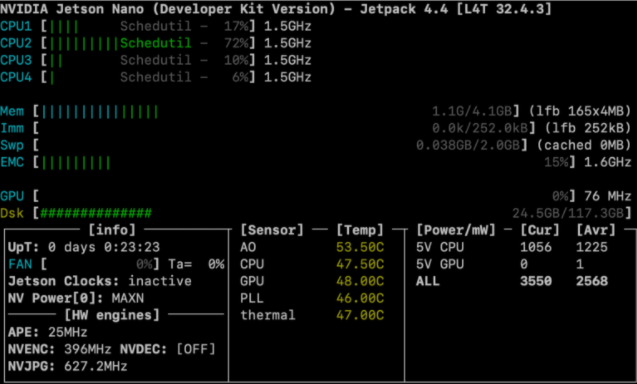Click the Swp label
Viewport: 637px width, 384px height.
click(12, 145)
